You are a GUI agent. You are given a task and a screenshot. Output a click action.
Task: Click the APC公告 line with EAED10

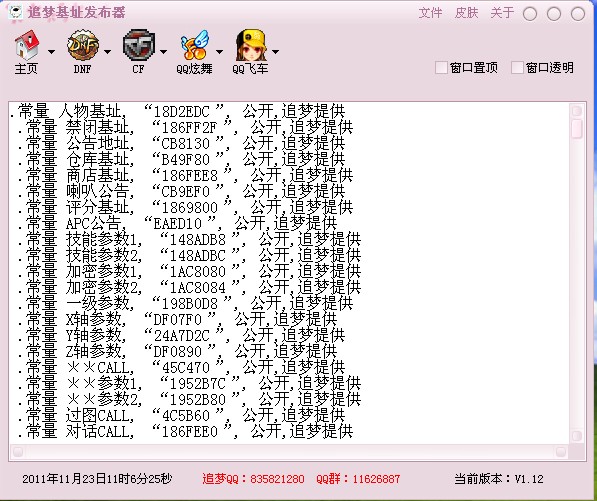click(x=177, y=223)
